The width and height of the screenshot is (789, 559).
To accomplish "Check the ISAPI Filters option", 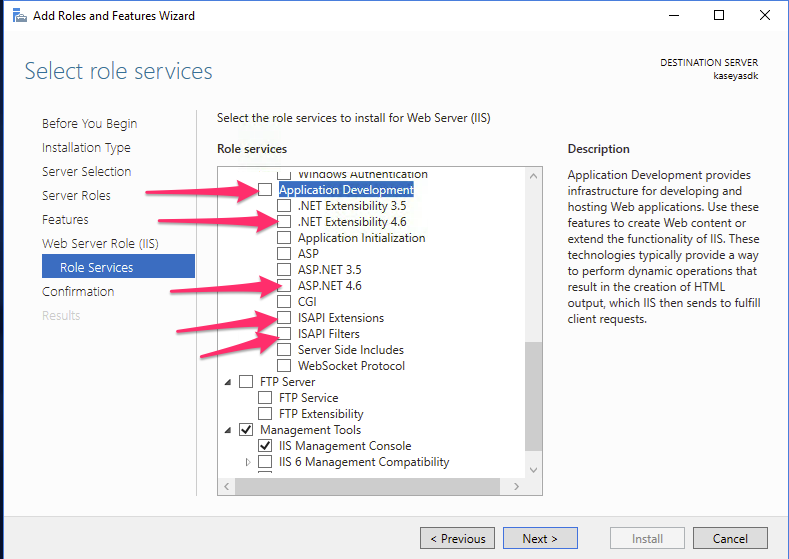I will point(284,334).
